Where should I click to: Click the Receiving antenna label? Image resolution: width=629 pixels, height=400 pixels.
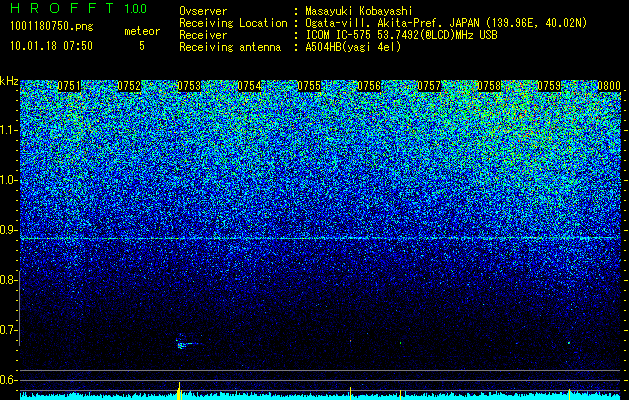click(x=230, y=47)
